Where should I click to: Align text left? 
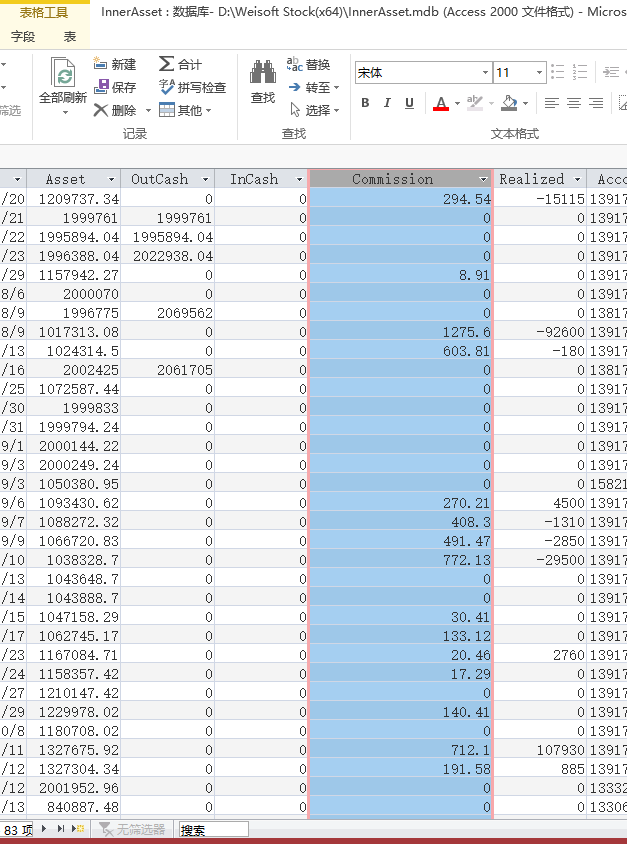[x=552, y=103]
